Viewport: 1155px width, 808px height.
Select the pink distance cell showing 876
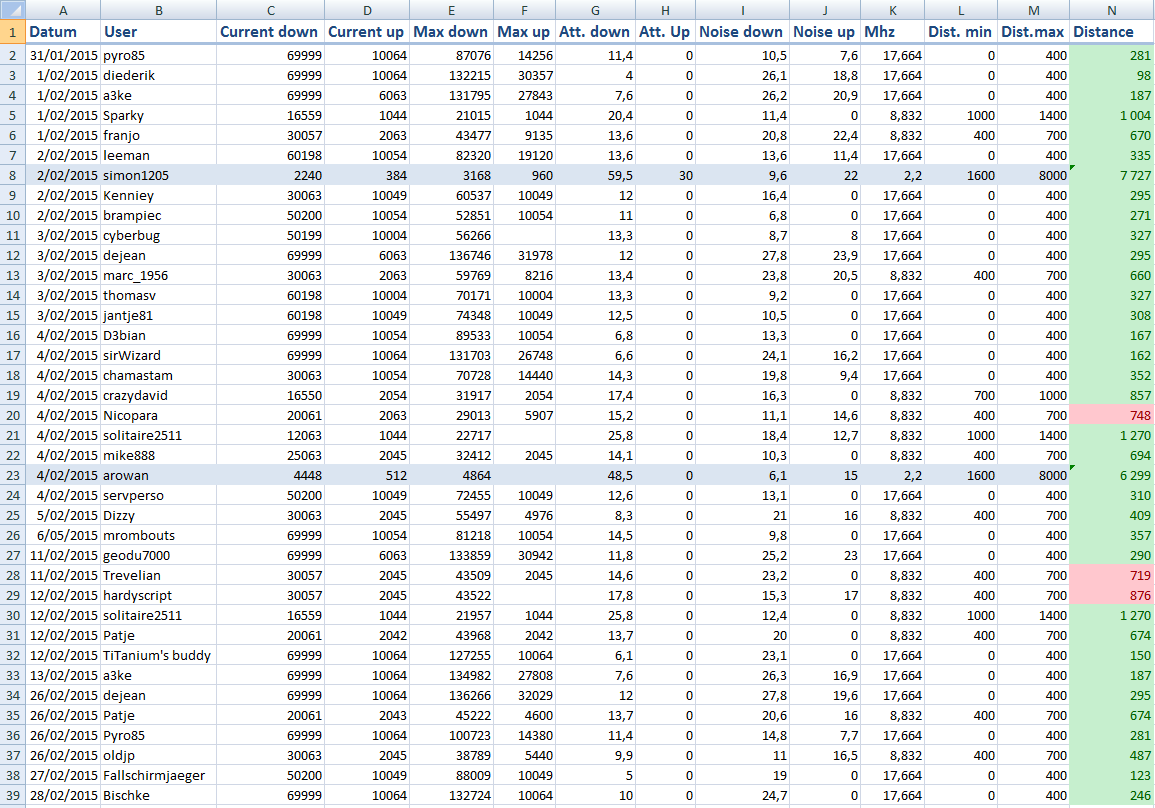(1111, 595)
